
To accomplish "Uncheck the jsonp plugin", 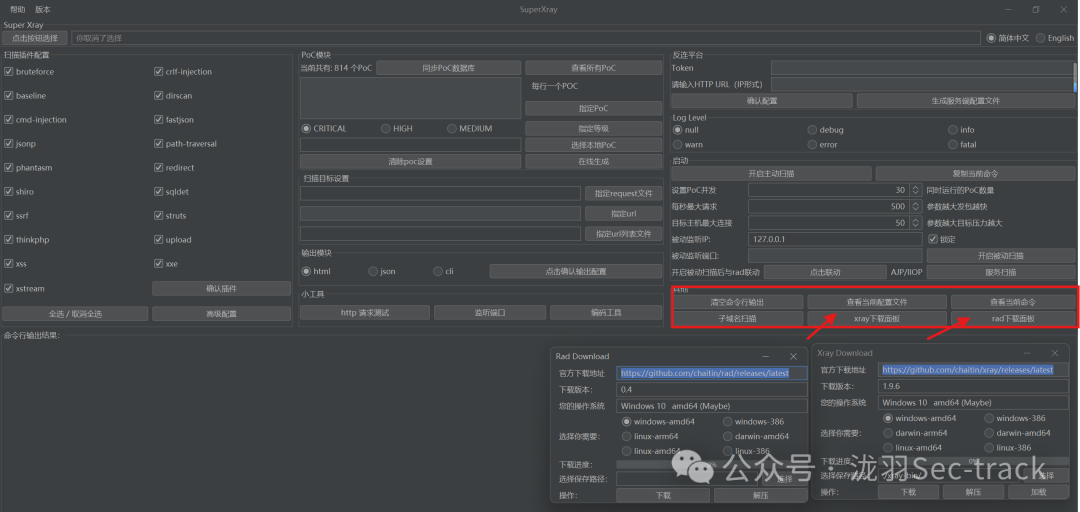I will pyautogui.click(x=9, y=144).
